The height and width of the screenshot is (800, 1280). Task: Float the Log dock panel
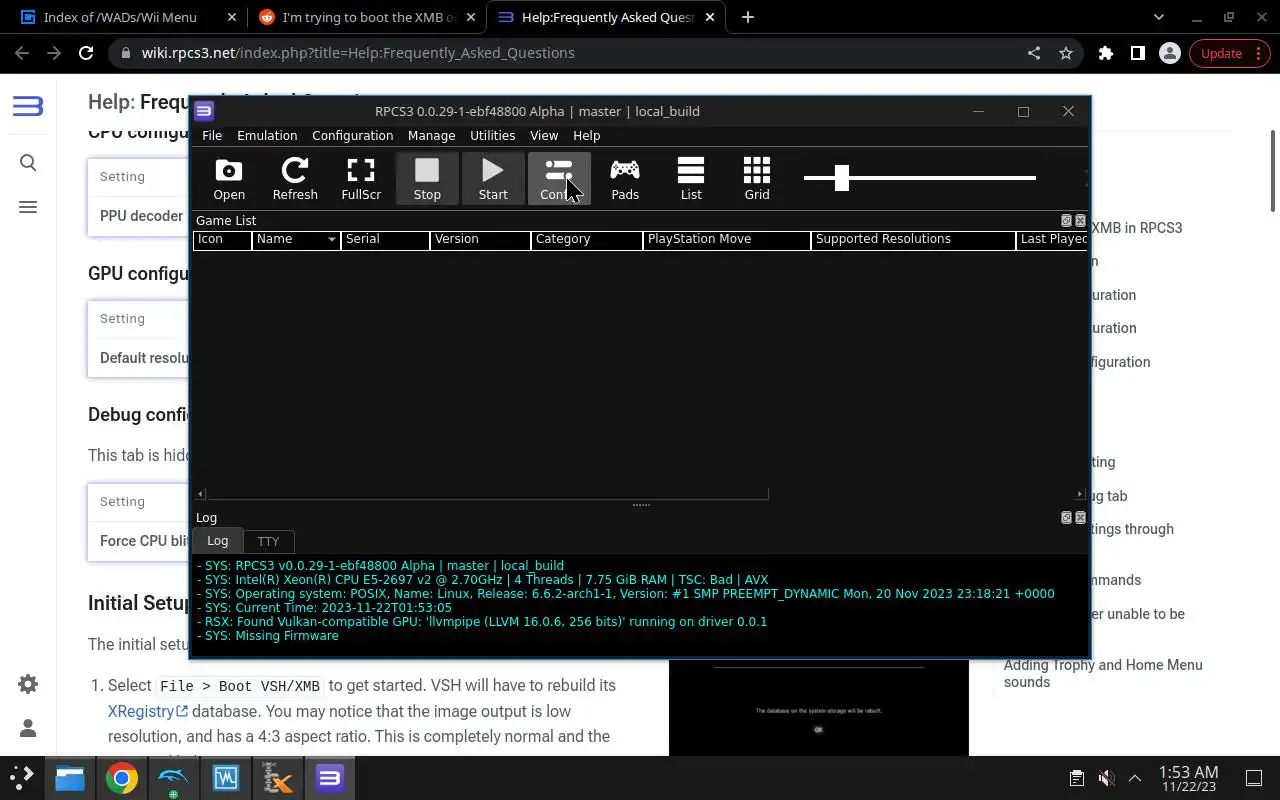pyautogui.click(x=1066, y=517)
